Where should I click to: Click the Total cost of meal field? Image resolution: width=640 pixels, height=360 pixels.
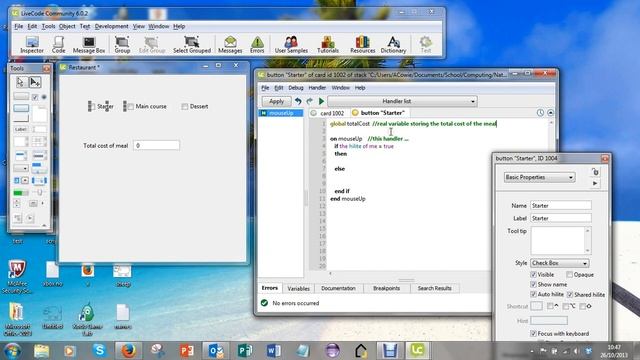click(x=156, y=145)
